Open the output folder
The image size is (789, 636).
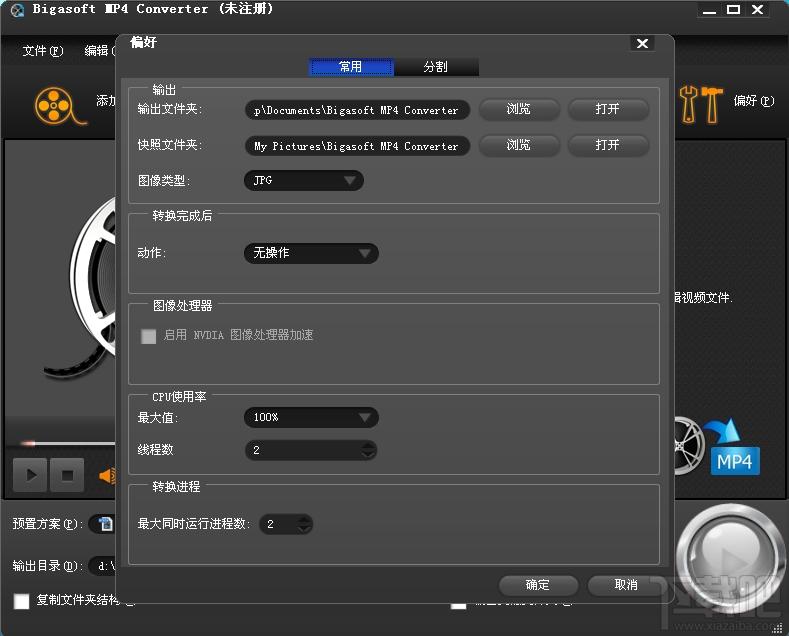coord(608,109)
